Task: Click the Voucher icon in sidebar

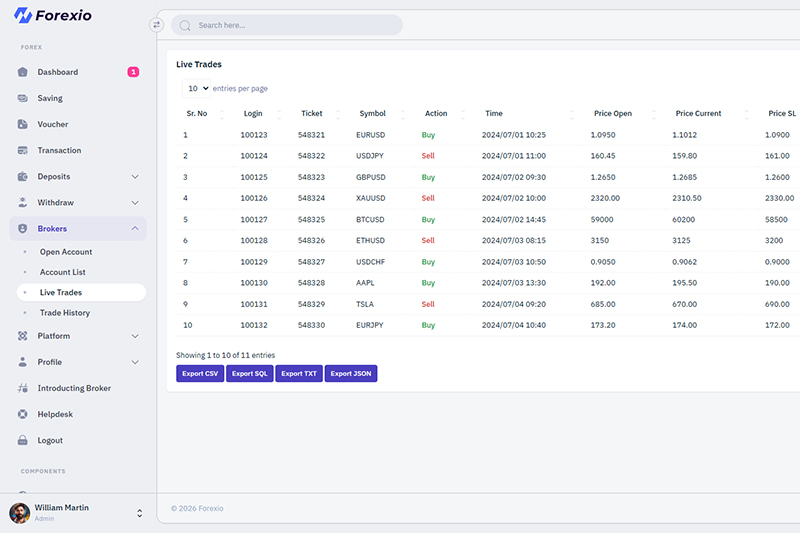Action: 23,124
